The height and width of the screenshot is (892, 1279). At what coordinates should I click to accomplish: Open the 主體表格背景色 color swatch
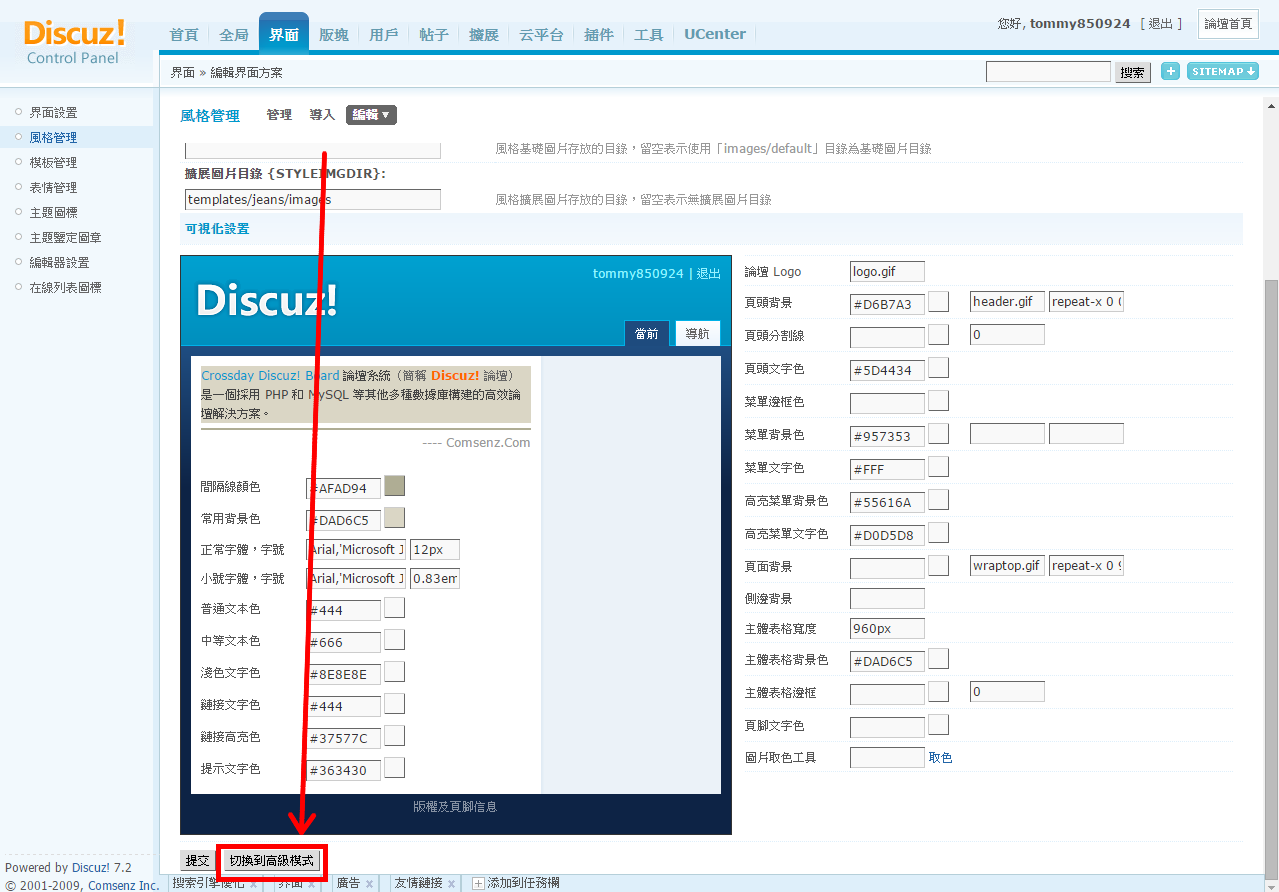point(939,659)
